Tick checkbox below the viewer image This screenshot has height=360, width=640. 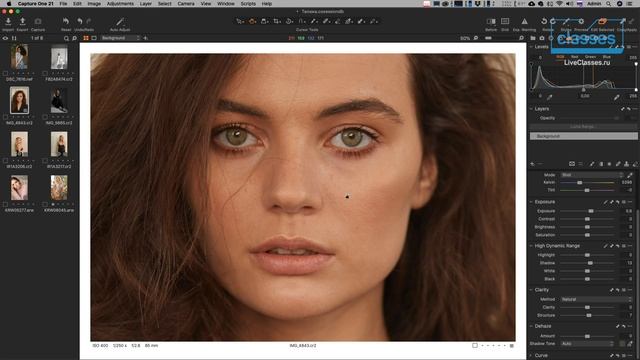point(475,345)
